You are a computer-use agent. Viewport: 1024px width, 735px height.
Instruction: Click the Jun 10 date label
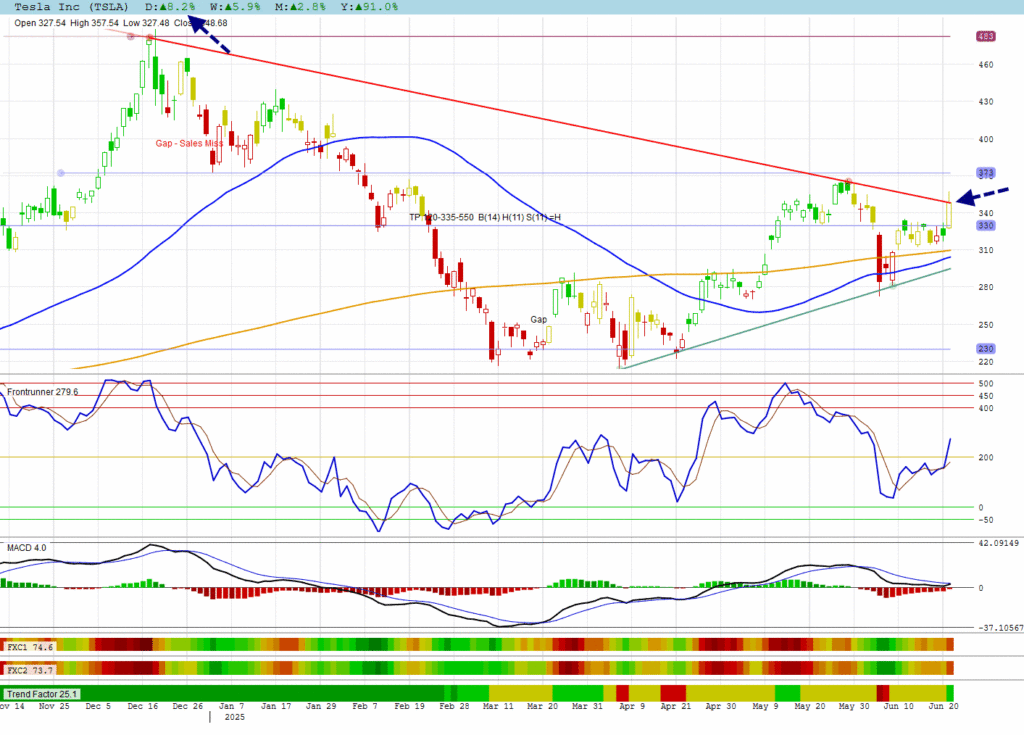click(x=899, y=706)
